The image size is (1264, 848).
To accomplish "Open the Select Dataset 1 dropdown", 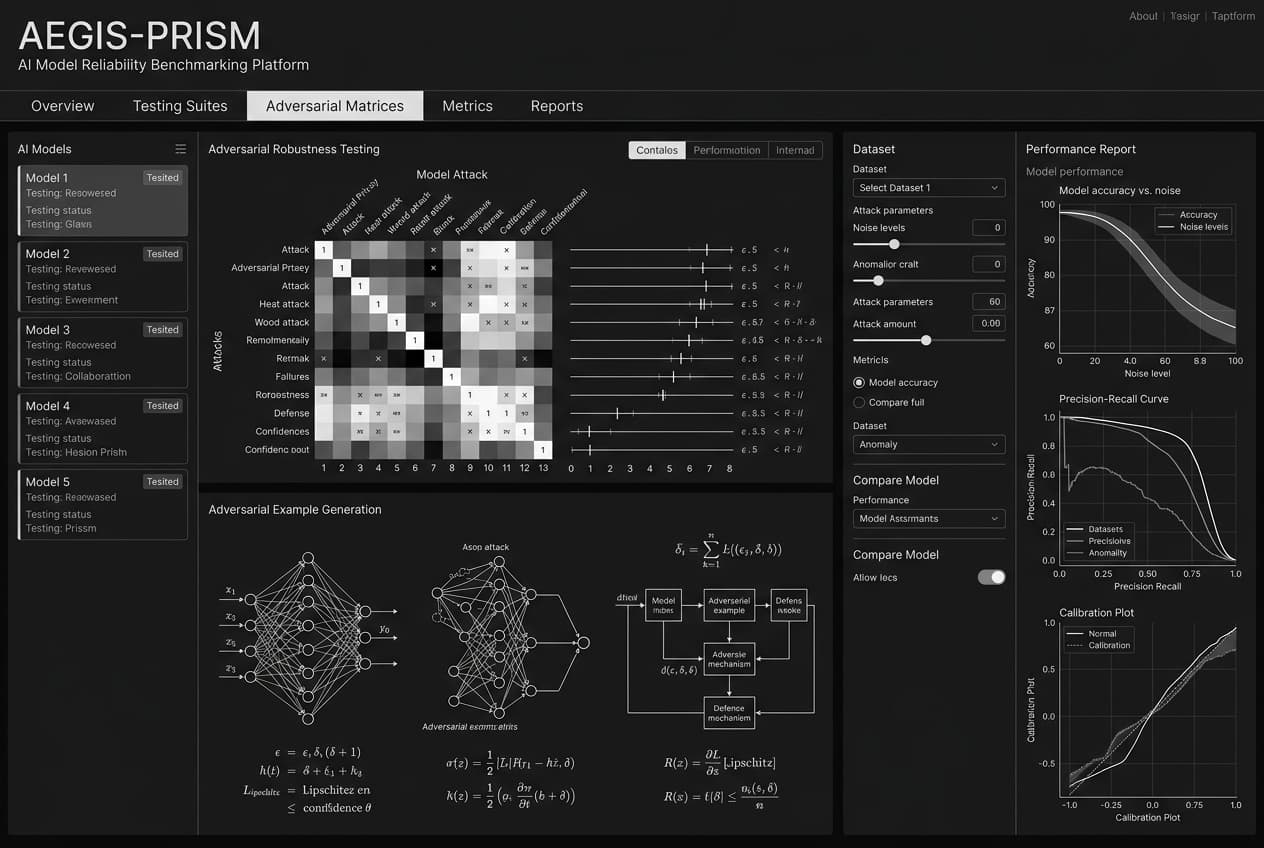I will click(x=929, y=188).
